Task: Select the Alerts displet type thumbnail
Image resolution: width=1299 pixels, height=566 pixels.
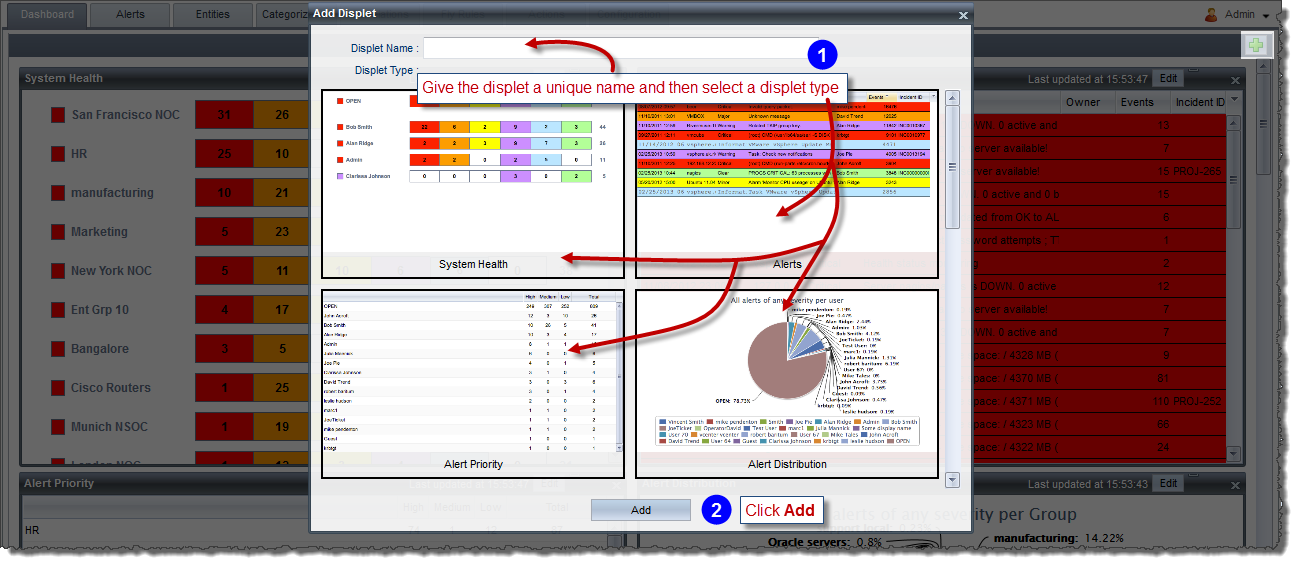Action: point(787,184)
